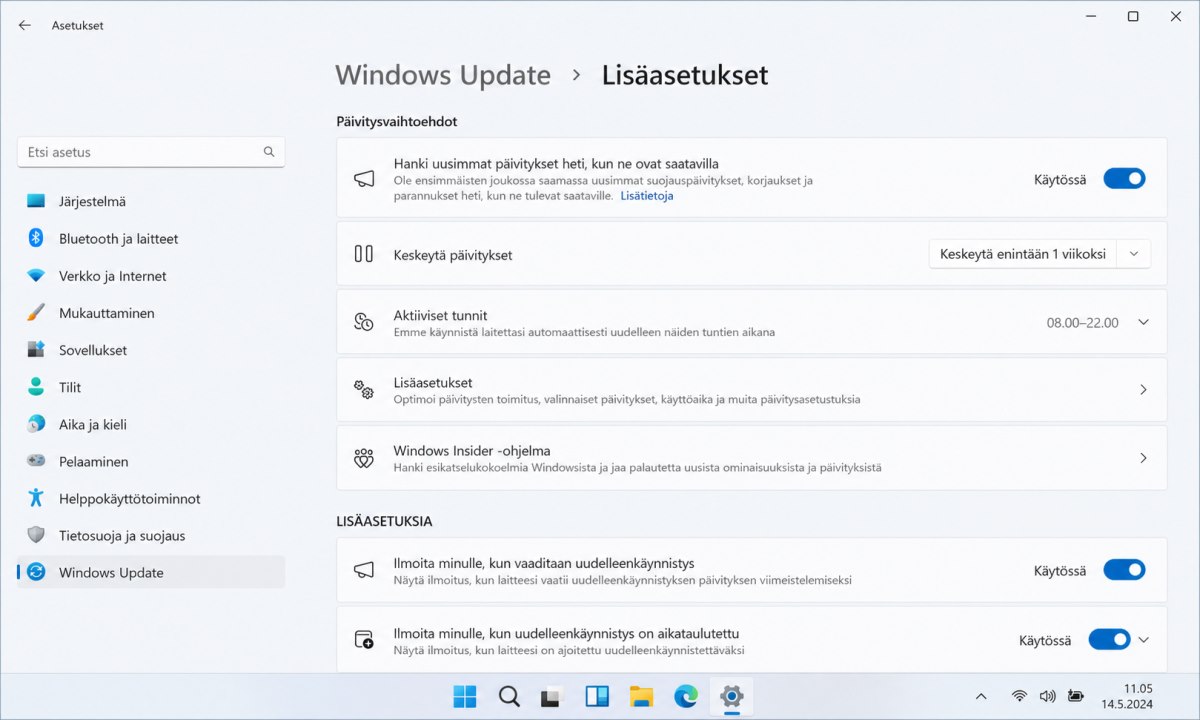This screenshot has height=720, width=1200.
Task: Click the Aktiiviset tunnit row title
Action: [x=441, y=315]
